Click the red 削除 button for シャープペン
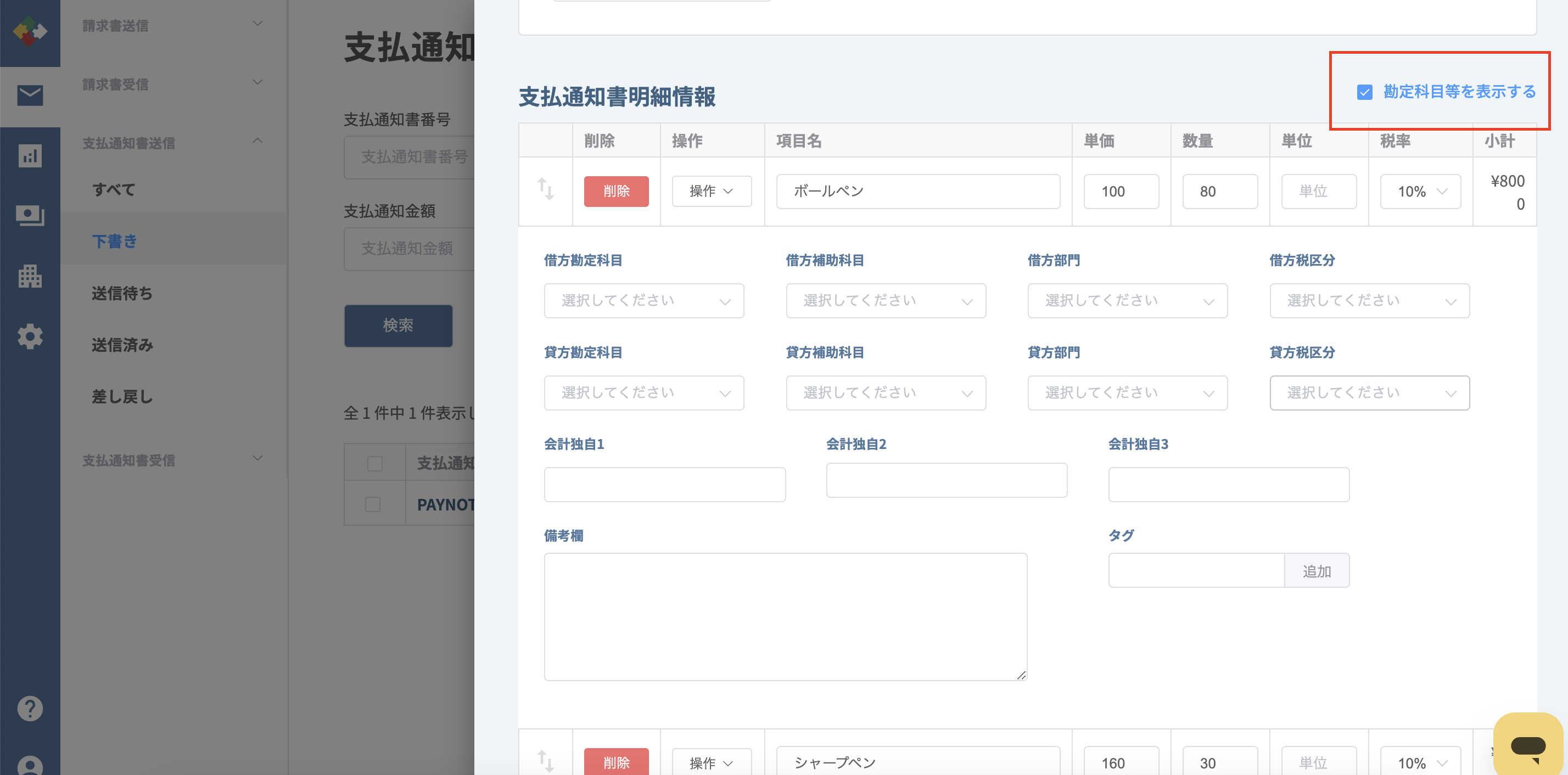This screenshot has height=775, width=1568. 616,762
